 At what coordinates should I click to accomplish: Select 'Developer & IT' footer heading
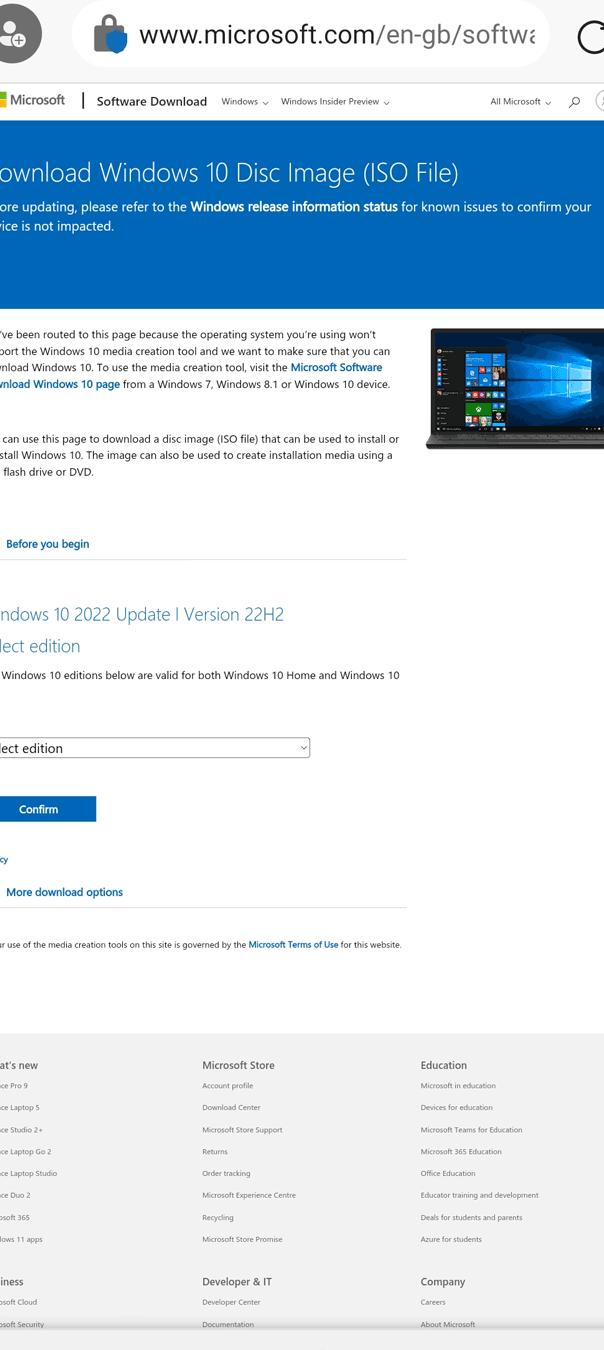[237, 1282]
